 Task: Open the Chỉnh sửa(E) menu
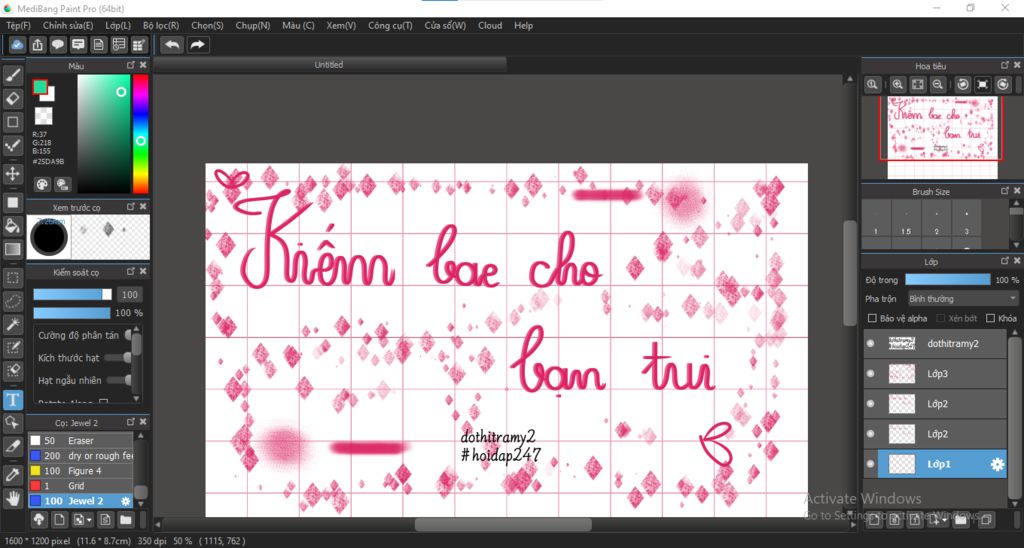pos(68,25)
